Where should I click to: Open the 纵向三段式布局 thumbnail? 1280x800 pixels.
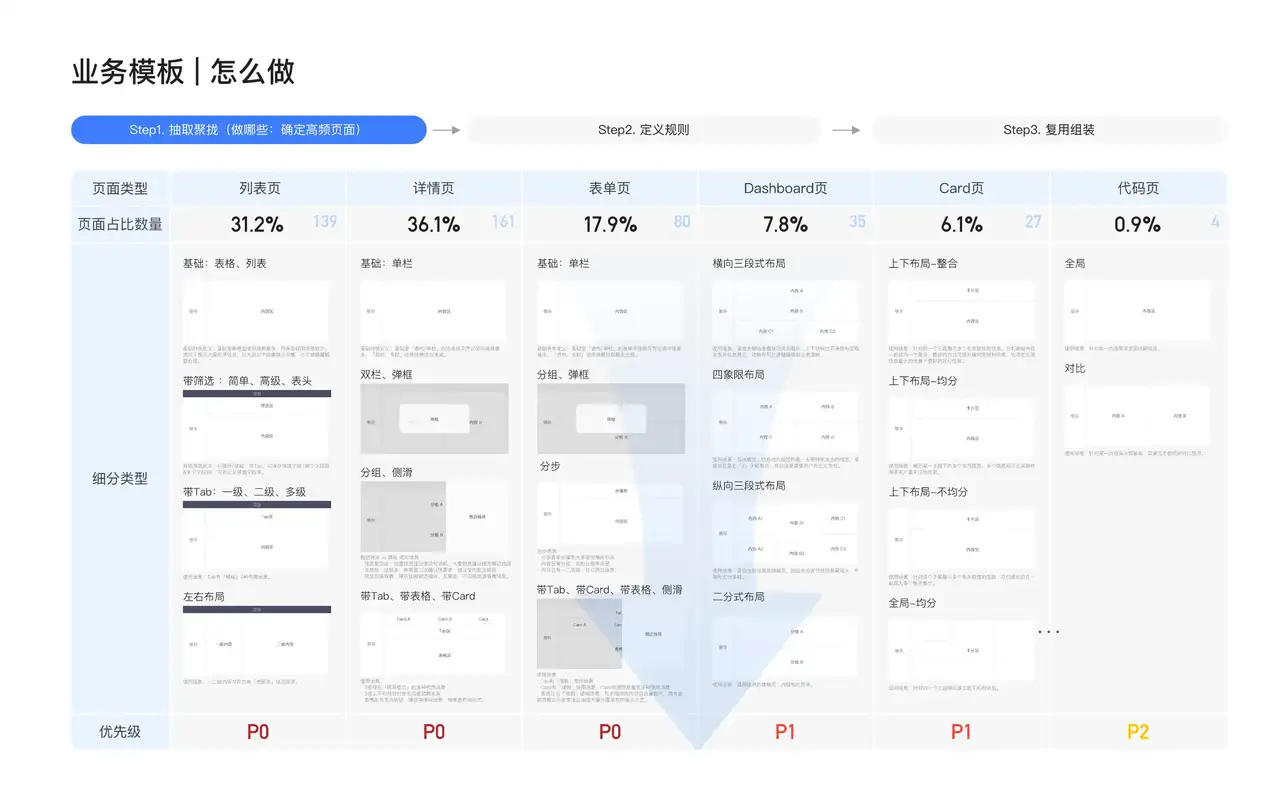786,532
